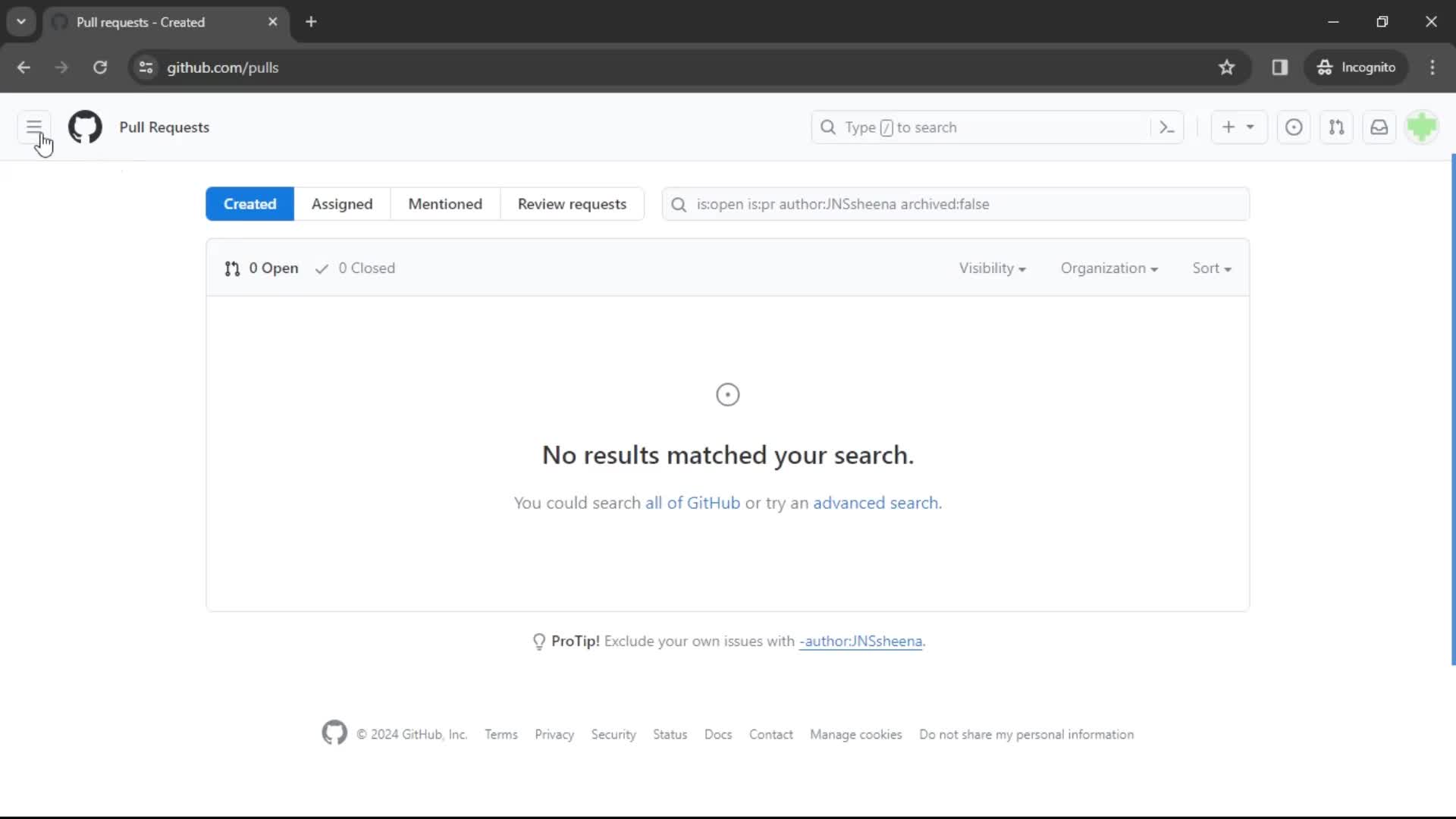Expand the Sort dropdown options
This screenshot has height=819, width=1456.
(x=1212, y=268)
